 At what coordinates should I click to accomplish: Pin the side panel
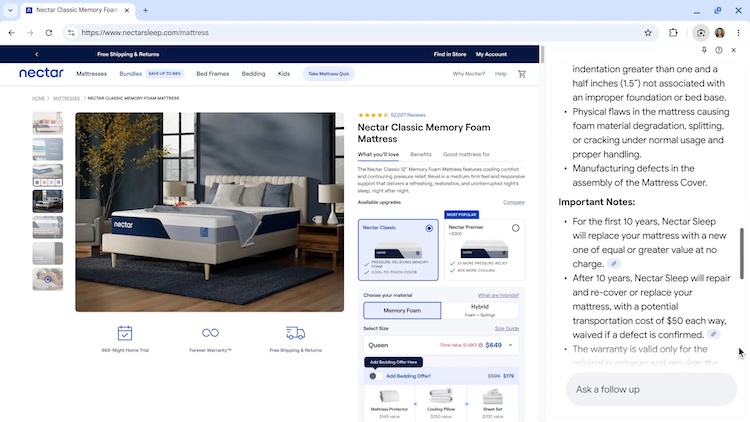point(704,50)
